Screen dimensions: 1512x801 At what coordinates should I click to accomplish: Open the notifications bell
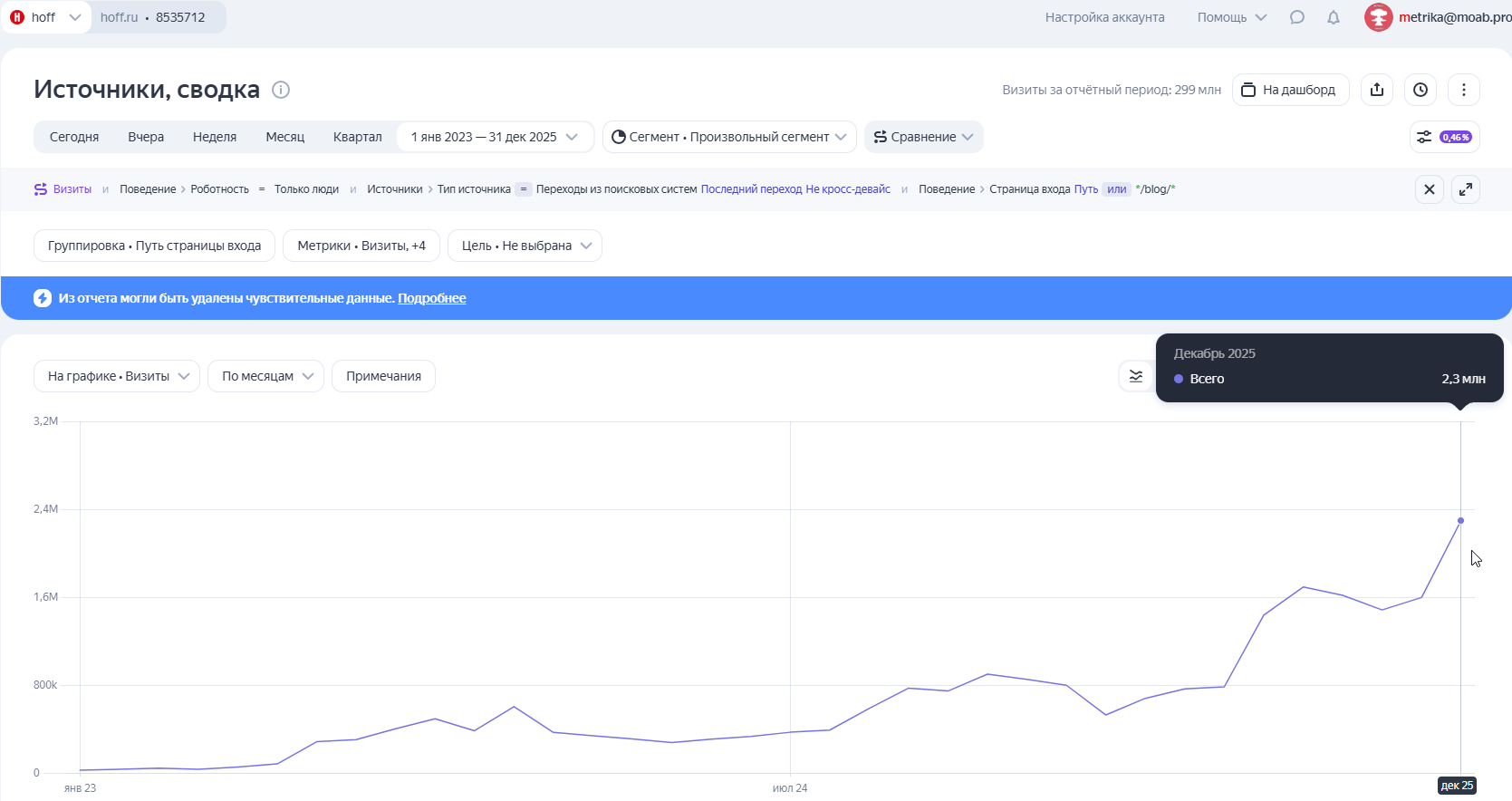[x=1334, y=17]
